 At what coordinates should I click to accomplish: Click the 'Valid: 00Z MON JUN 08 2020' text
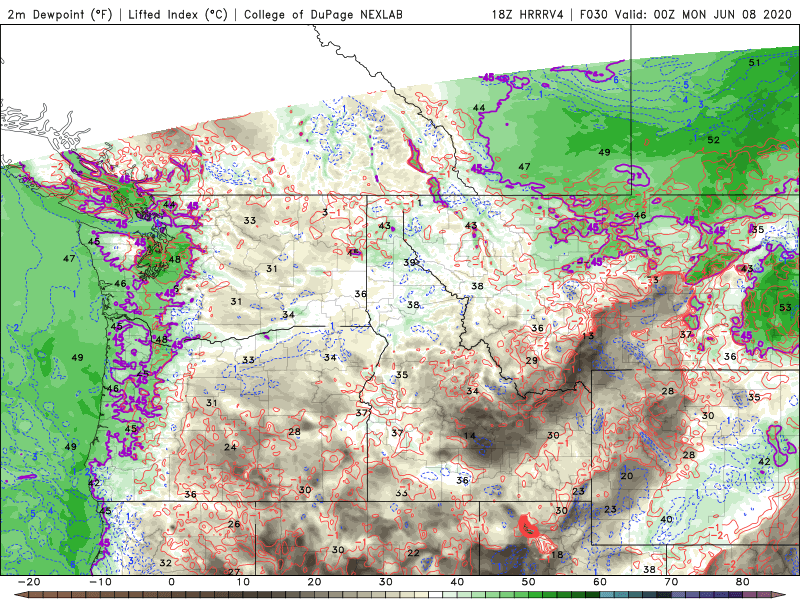pyautogui.click(x=703, y=15)
